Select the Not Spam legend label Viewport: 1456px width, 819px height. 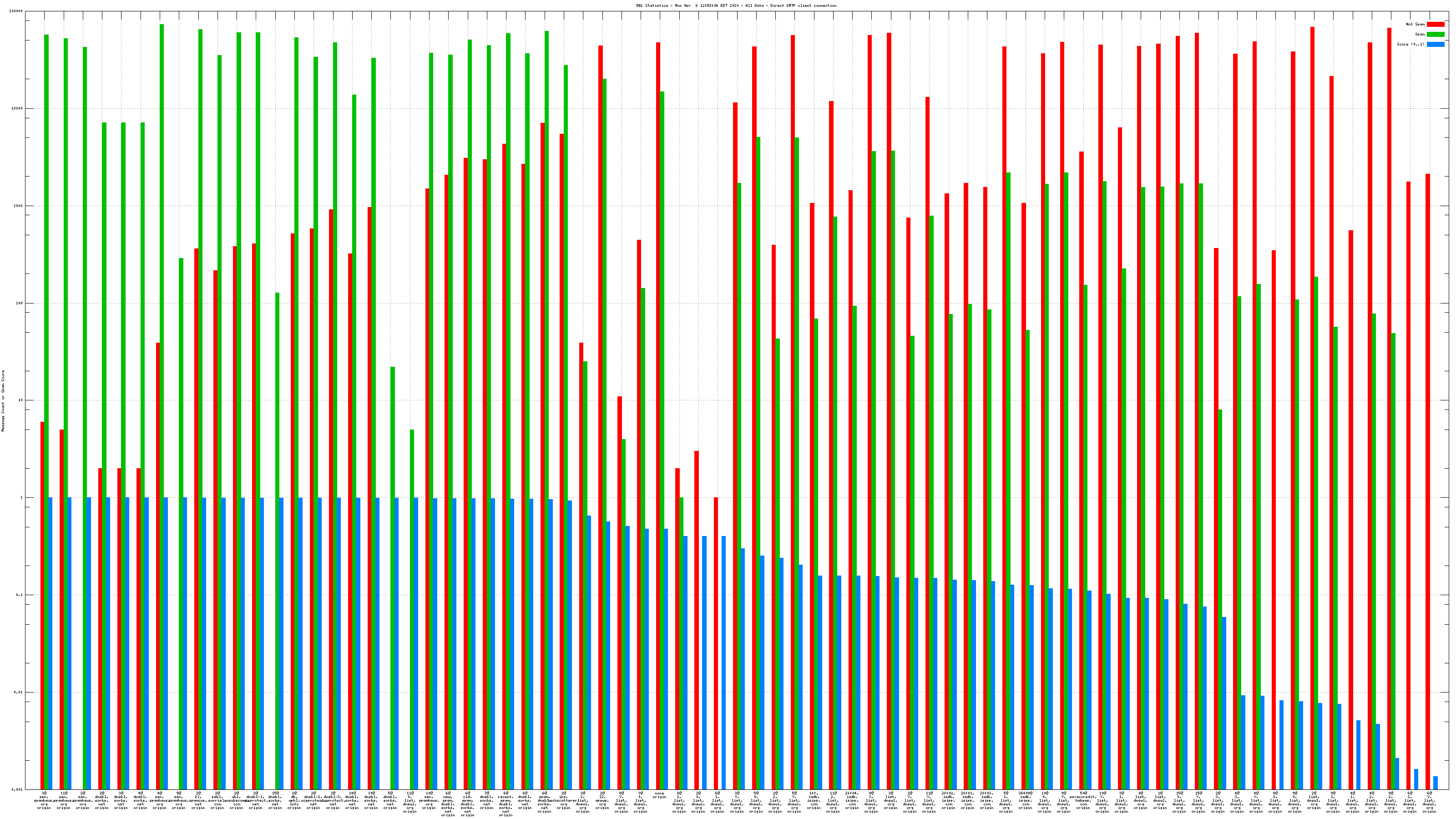[x=1416, y=24]
